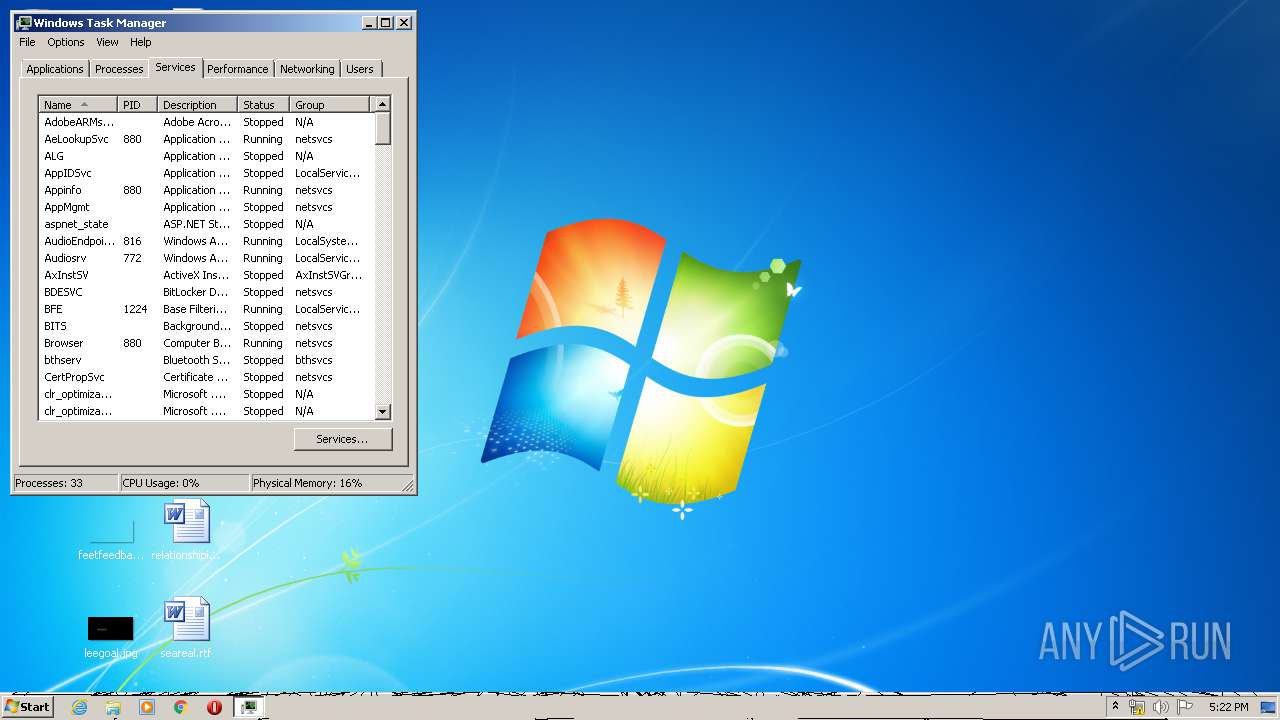
Task: Open the View menu
Action: tap(107, 42)
